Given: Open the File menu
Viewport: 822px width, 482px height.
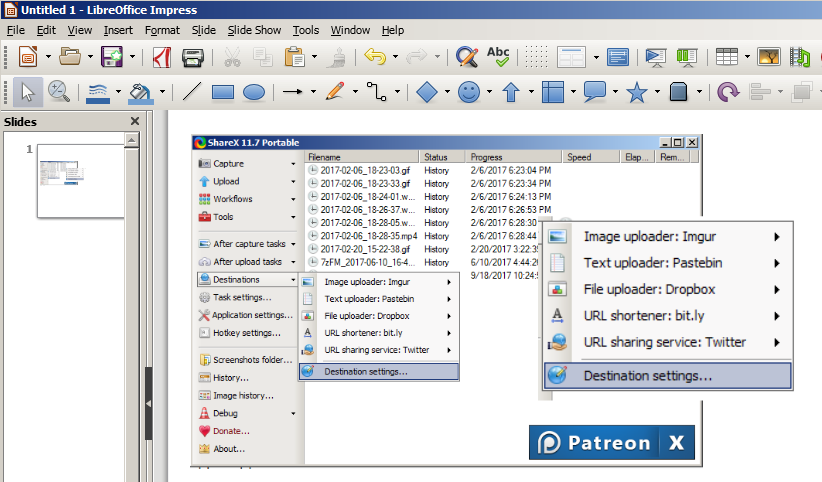Looking at the screenshot, I should point(15,30).
